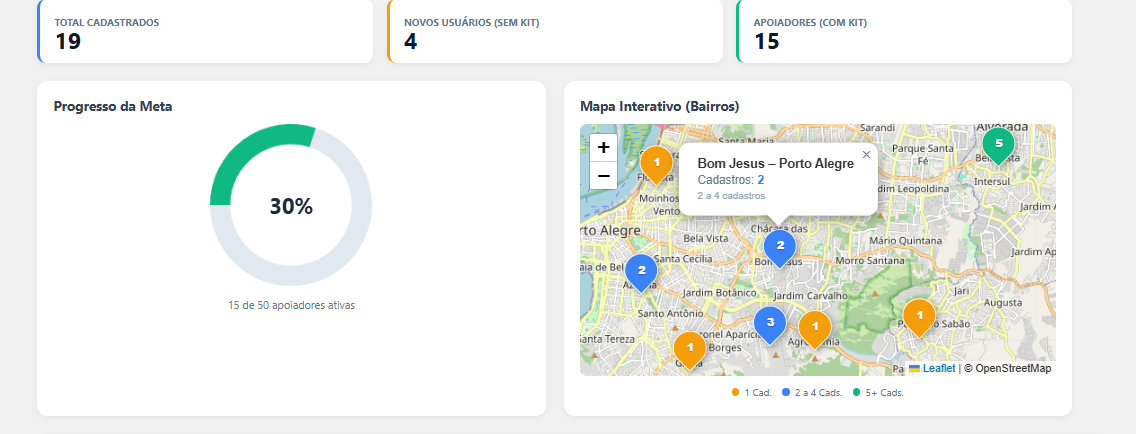Image resolution: width=1136 pixels, height=434 pixels.
Task: Select the orange 1 marker near Borges
Action: pos(690,349)
